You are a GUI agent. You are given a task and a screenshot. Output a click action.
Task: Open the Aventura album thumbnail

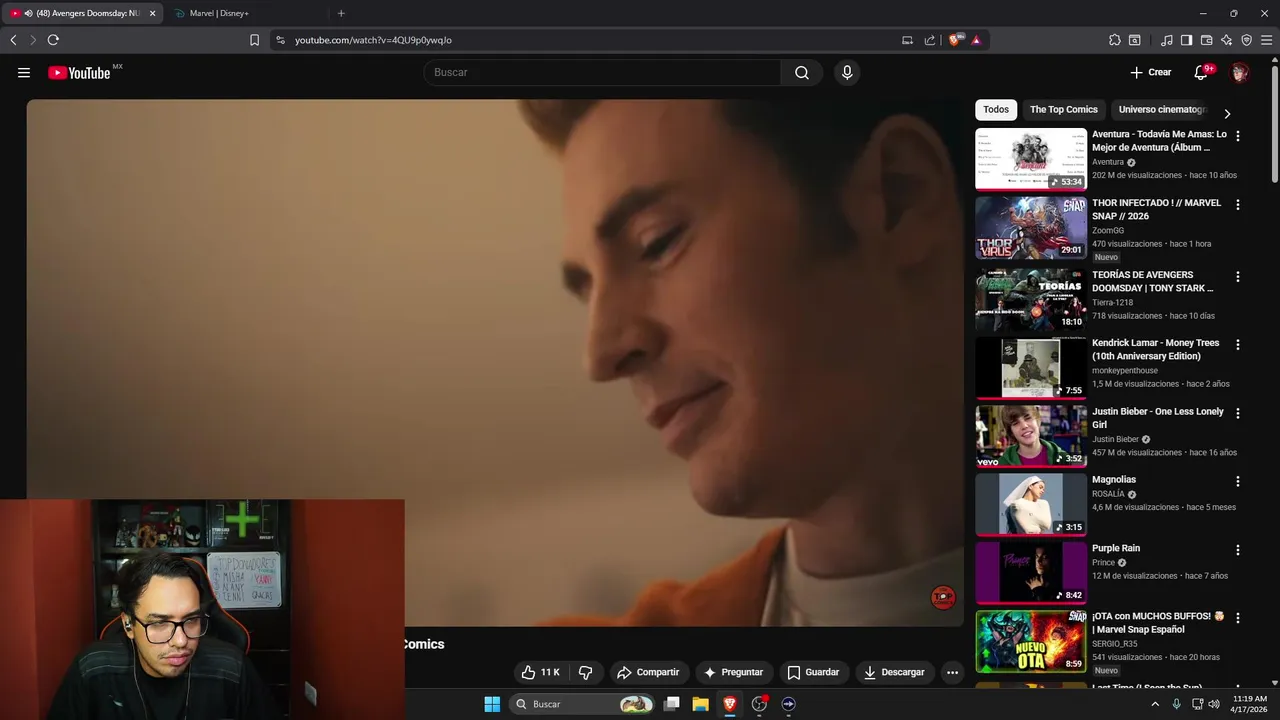(1031, 158)
